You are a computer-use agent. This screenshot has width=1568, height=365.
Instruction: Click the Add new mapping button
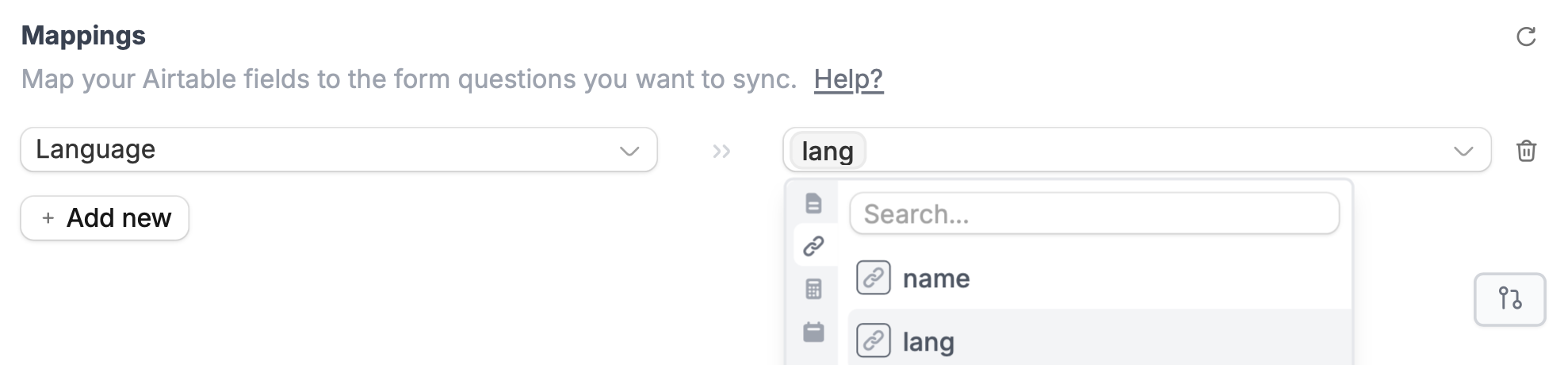tap(105, 217)
